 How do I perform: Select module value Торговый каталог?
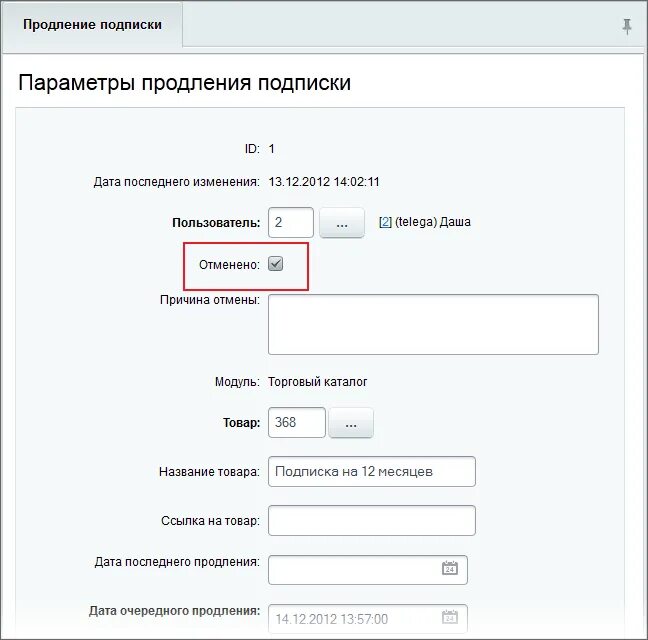pyautogui.click(x=317, y=382)
